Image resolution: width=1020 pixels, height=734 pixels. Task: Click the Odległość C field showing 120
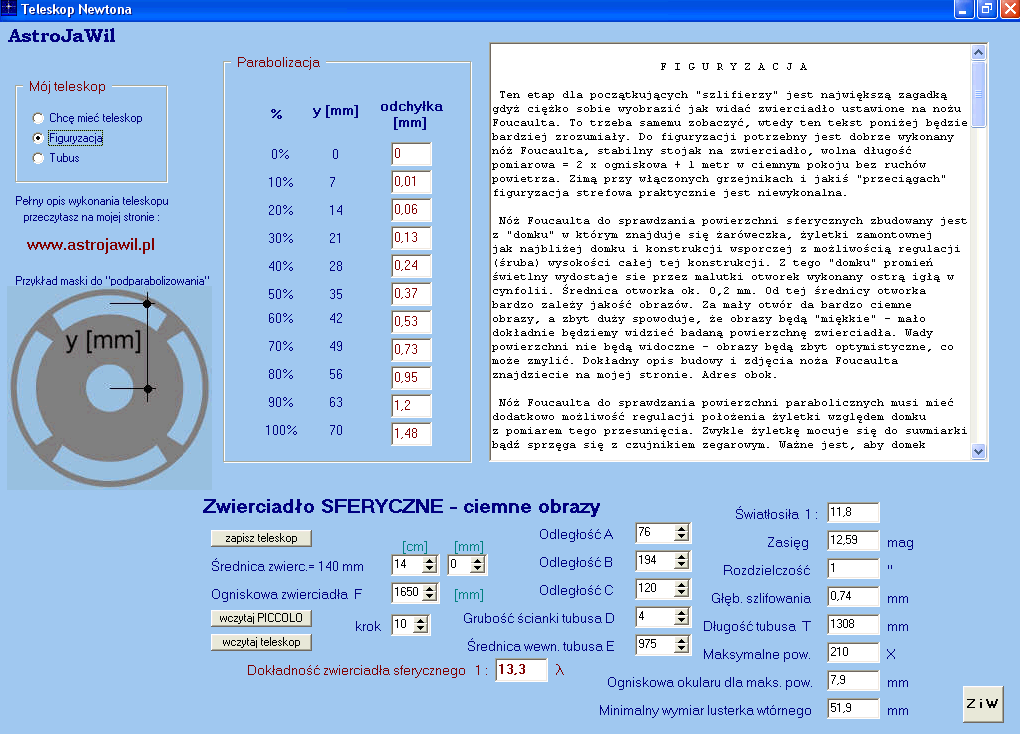(x=655, y=588)
